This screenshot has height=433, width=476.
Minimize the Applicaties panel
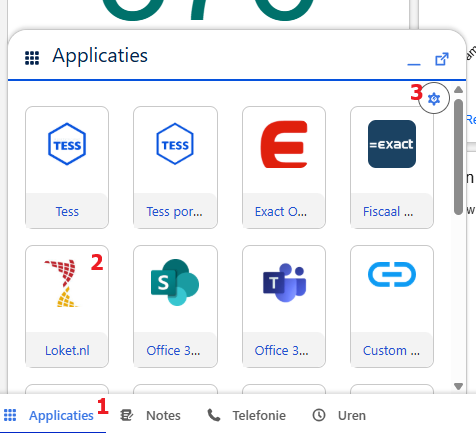(414, 64)
